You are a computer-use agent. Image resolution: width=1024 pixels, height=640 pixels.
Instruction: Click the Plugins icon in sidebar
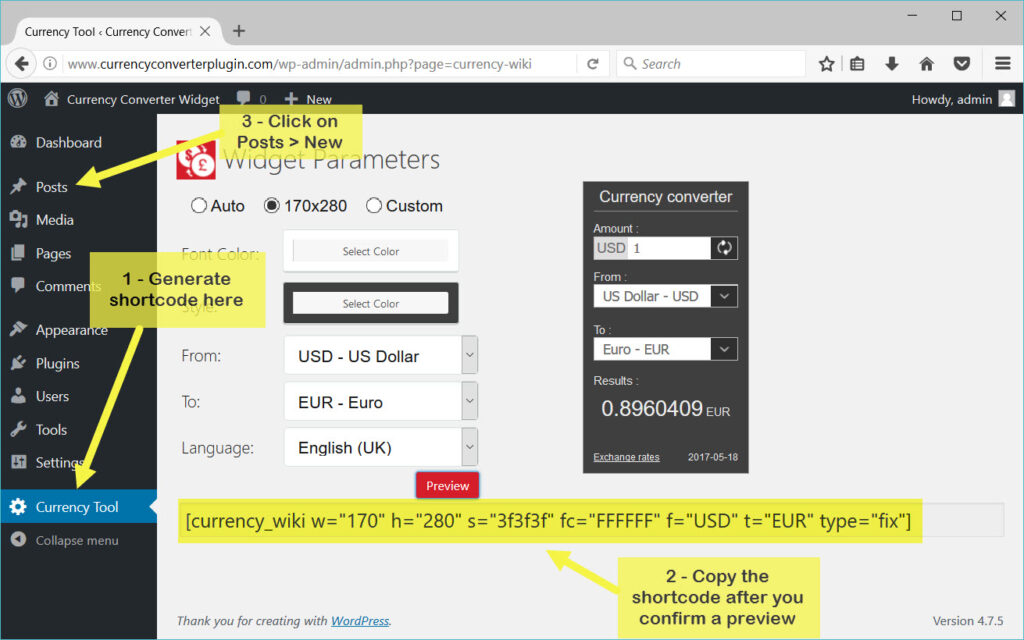point(18,363)
